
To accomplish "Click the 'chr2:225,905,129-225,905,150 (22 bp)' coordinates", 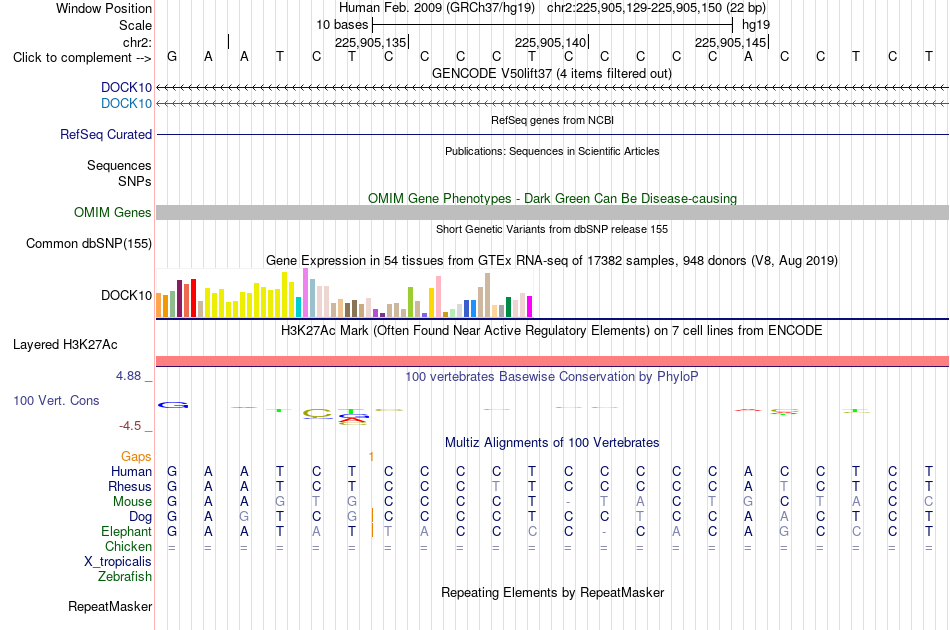I will tap(656, 8).
